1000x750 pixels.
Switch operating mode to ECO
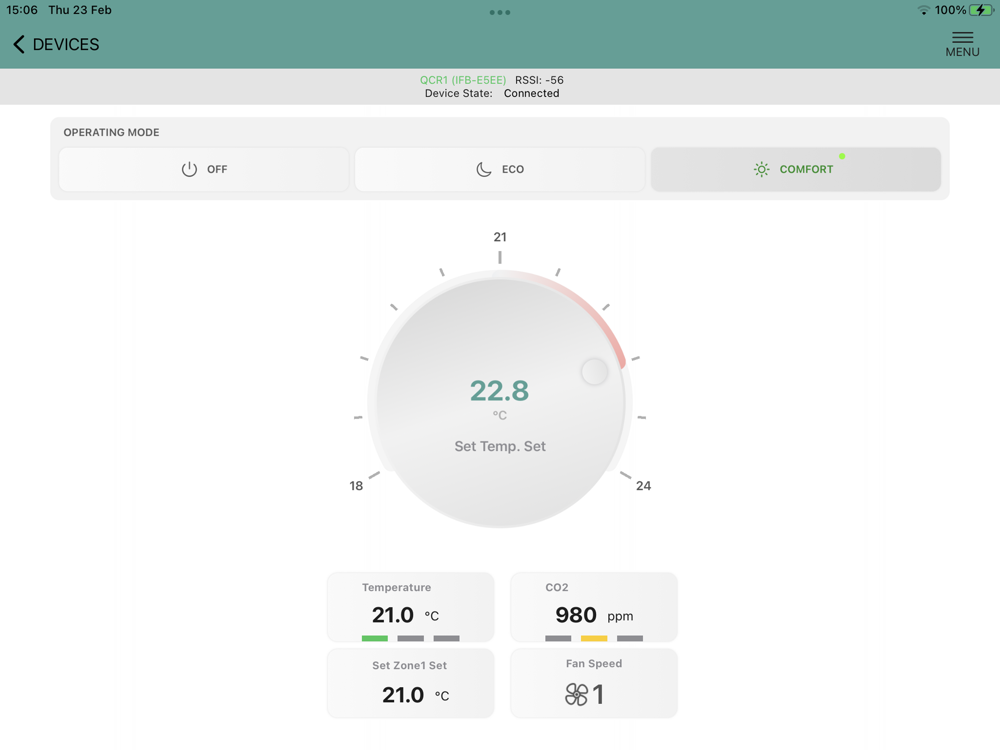coord(500,169)
